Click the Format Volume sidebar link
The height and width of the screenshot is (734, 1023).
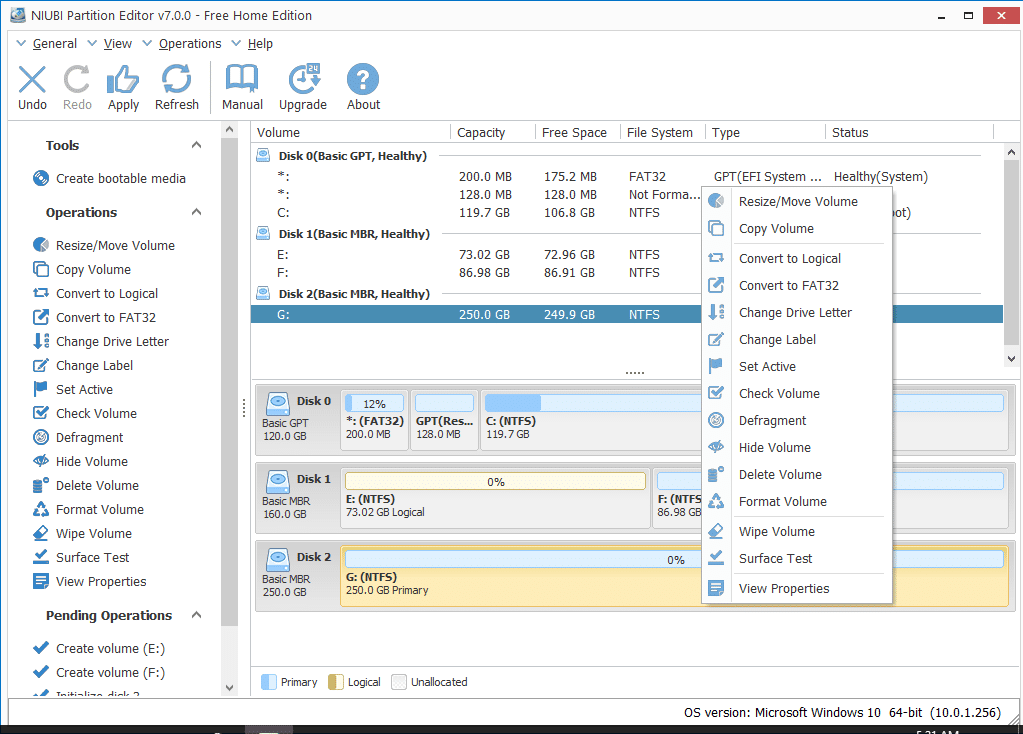100,509
